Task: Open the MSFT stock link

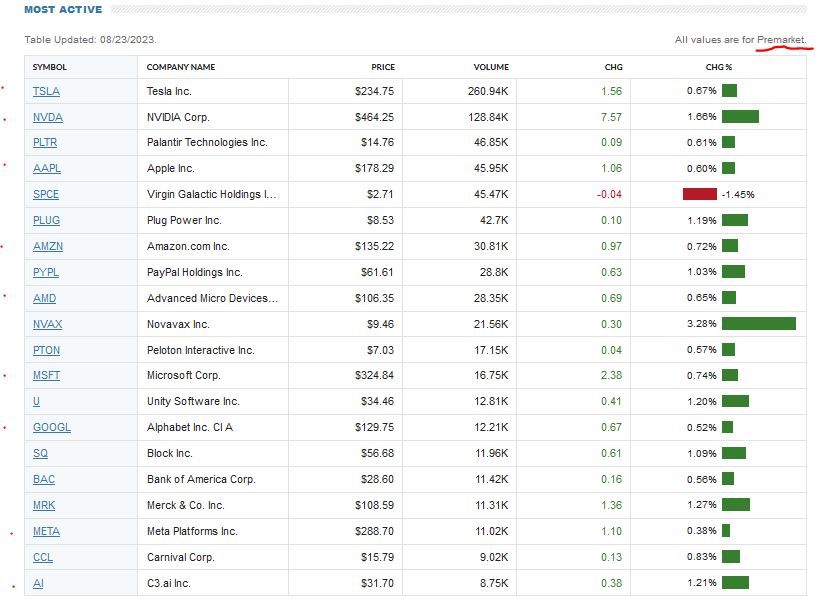Action: click(46, 376)
